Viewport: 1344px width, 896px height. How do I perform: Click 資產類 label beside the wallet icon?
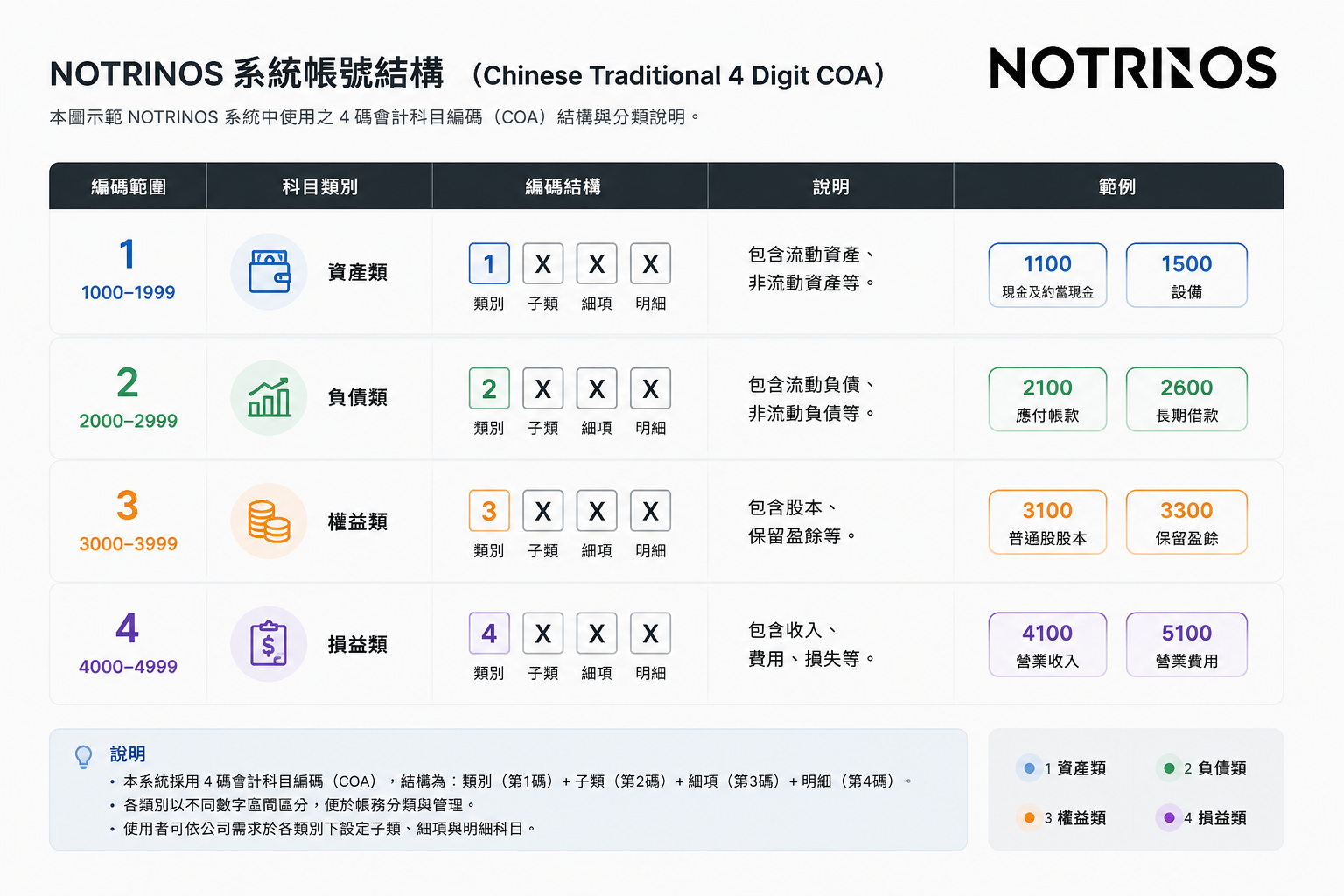(x=357, y=272)
